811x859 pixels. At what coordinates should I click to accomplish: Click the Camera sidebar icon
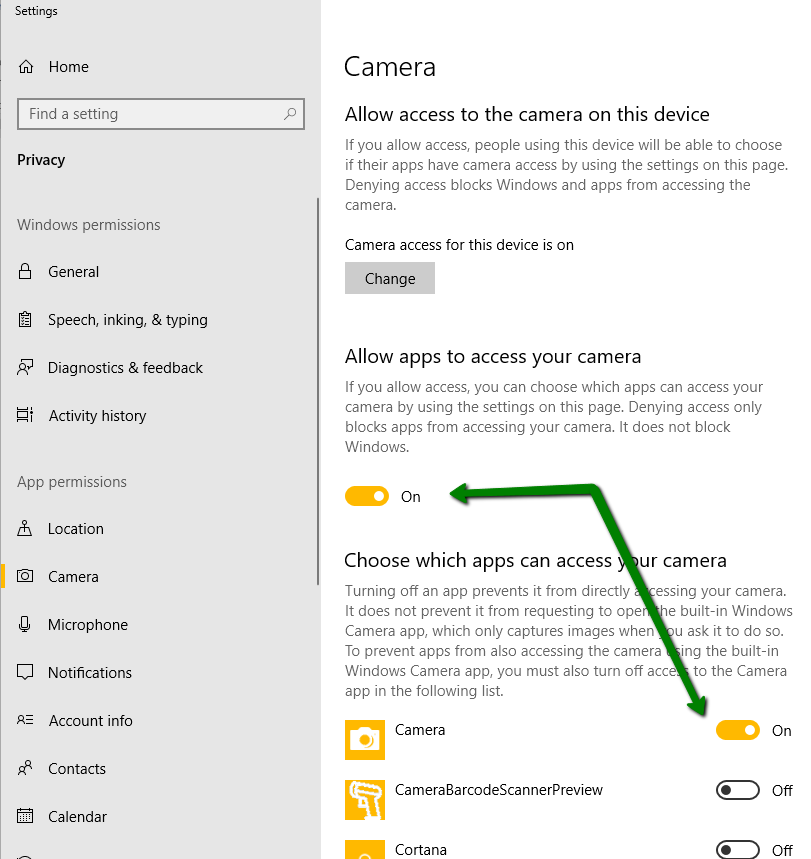pos(25,576)
